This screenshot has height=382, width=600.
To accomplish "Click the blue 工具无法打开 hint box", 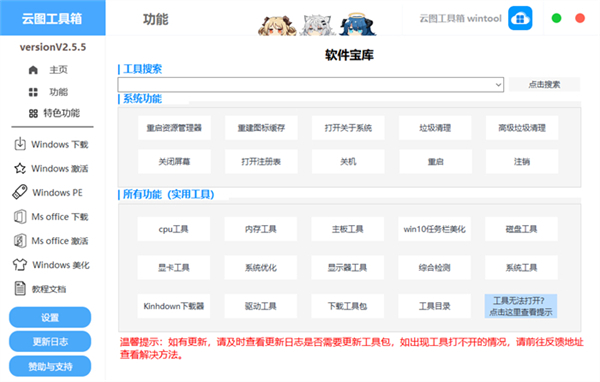I will pos(521,306).
